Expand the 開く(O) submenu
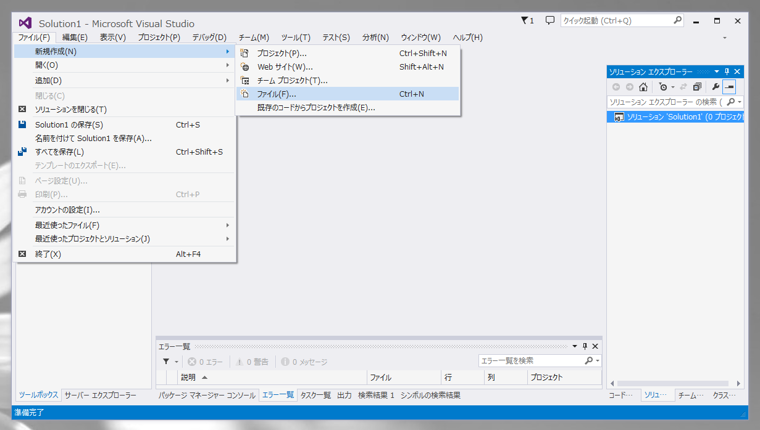The height and width of the screenshot is (430, 760). (125, 65)
